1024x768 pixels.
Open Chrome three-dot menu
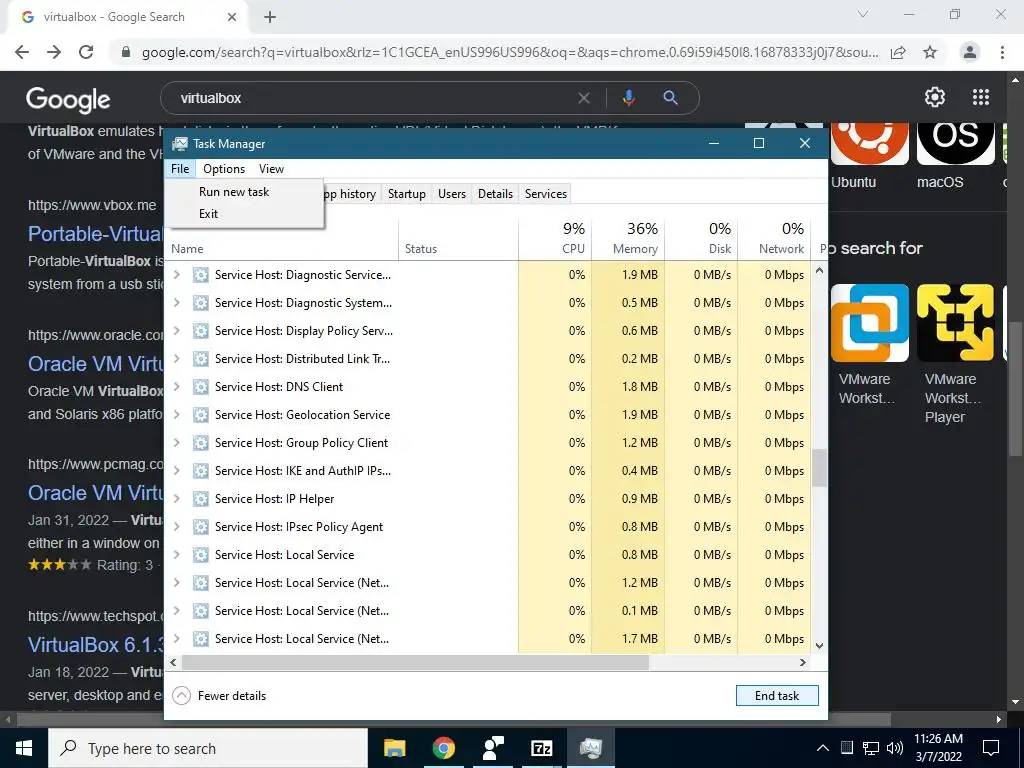pyautogui.click(x=1002, y=52)
